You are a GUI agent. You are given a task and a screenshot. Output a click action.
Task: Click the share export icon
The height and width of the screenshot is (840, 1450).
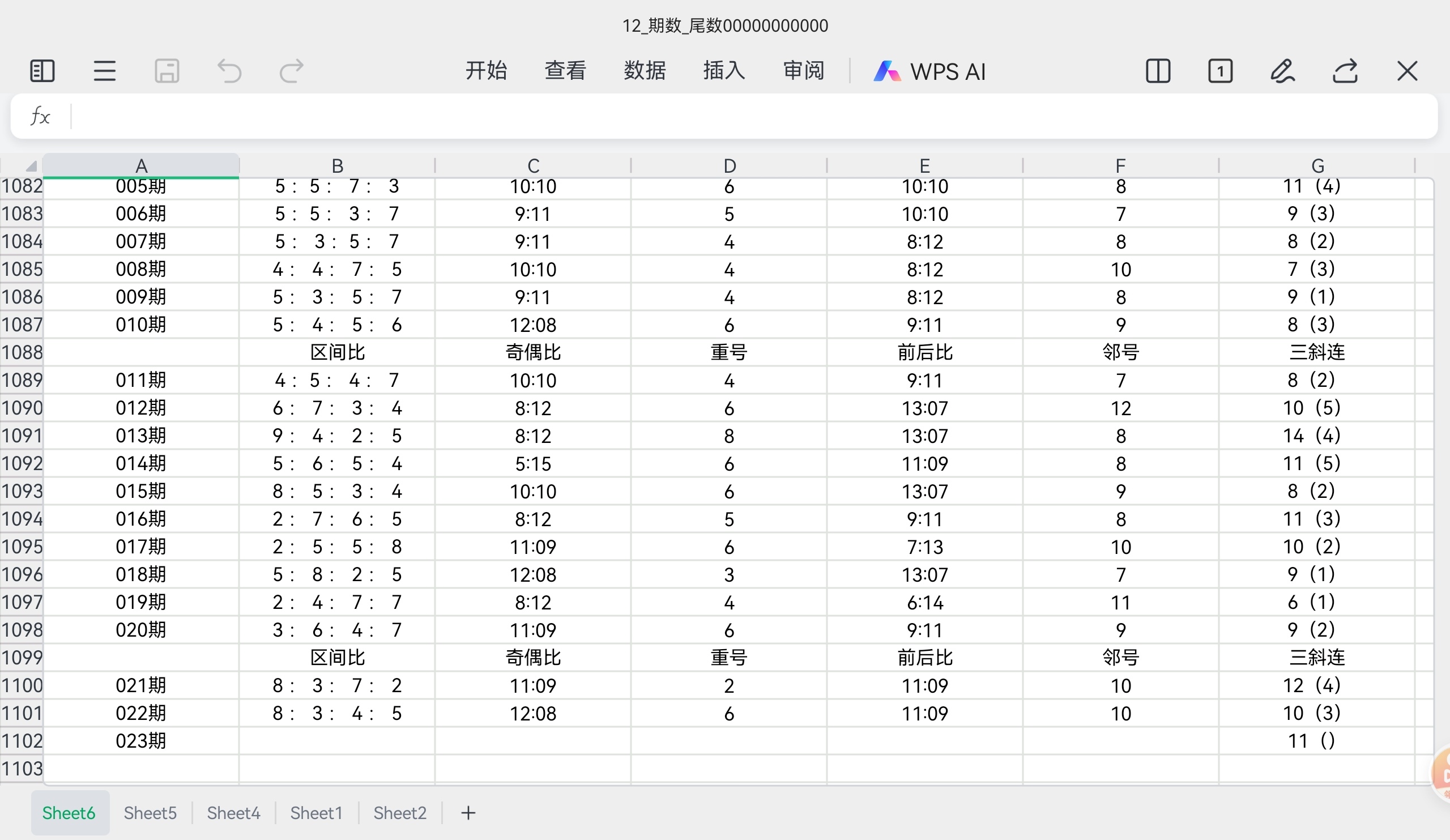1345,71
